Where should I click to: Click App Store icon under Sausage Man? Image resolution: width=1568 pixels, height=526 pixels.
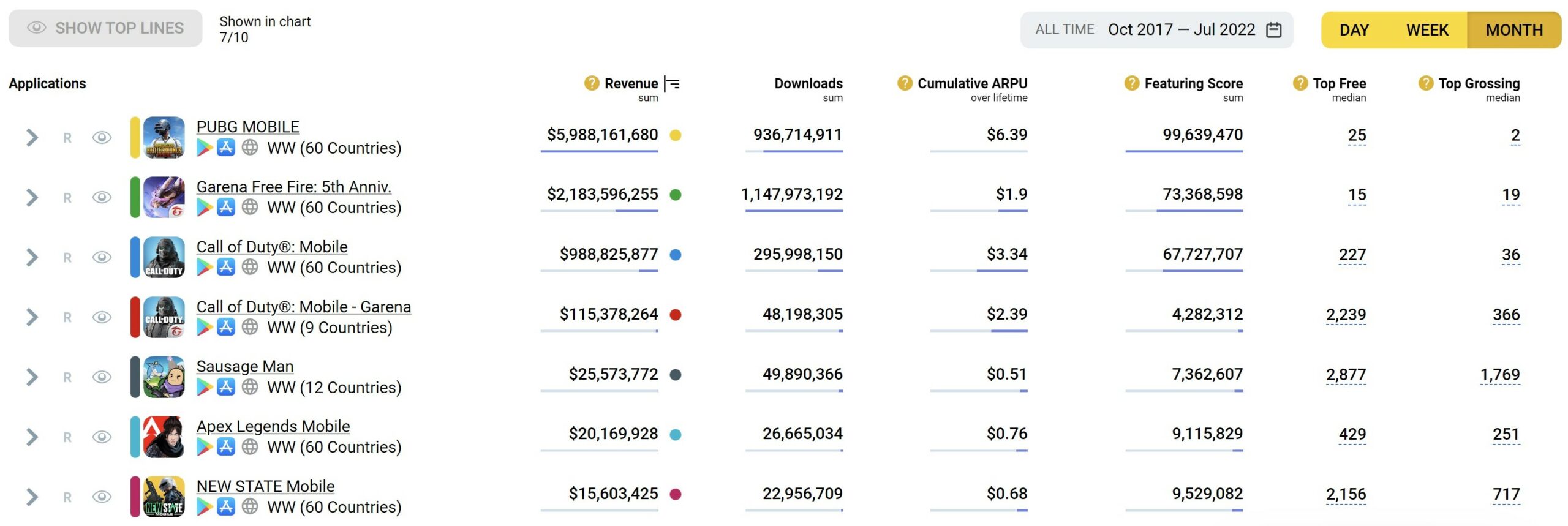pyautogui.click(x=226, y=387)
